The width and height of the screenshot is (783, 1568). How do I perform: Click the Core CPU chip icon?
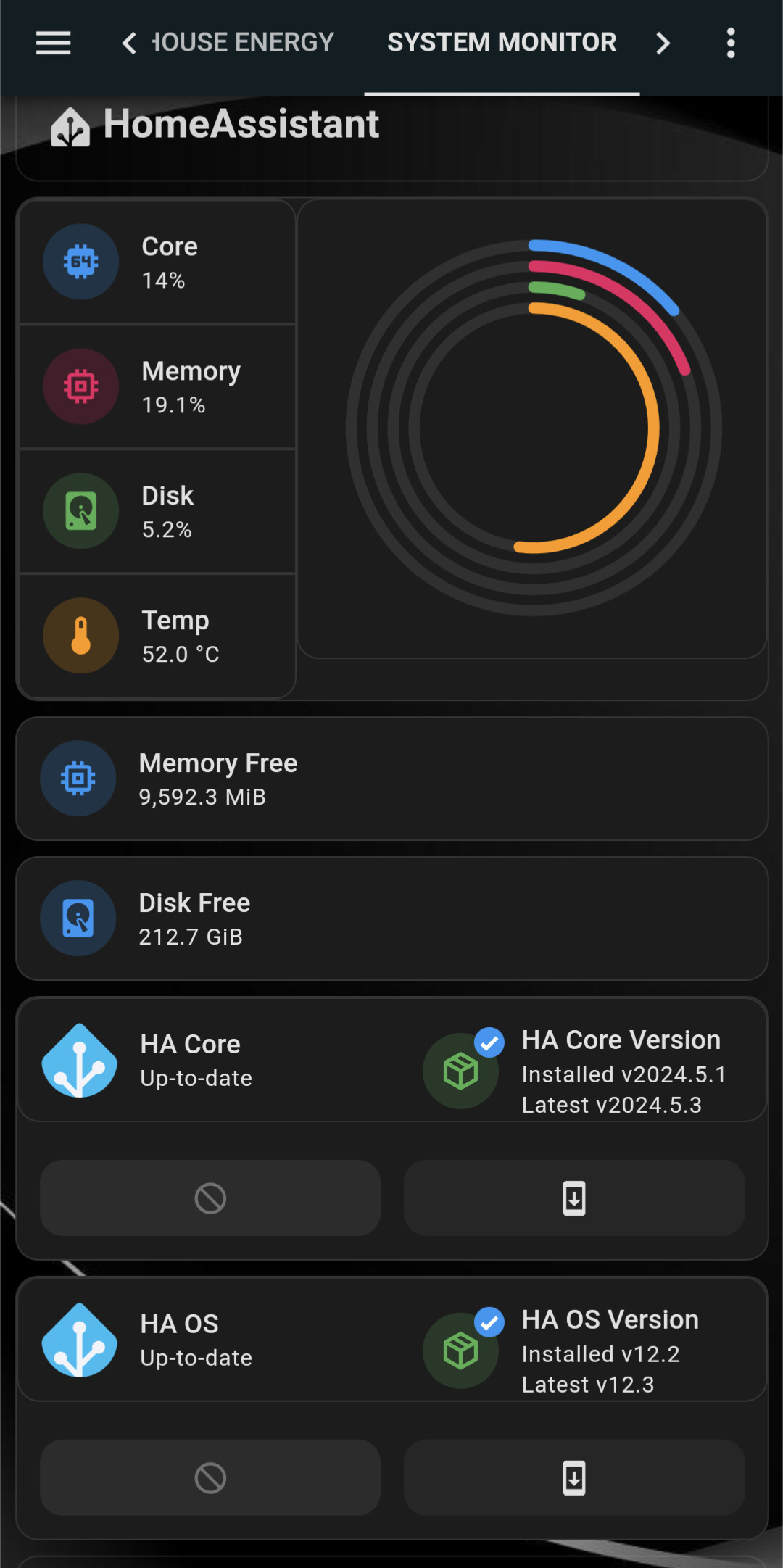(81, 262)
